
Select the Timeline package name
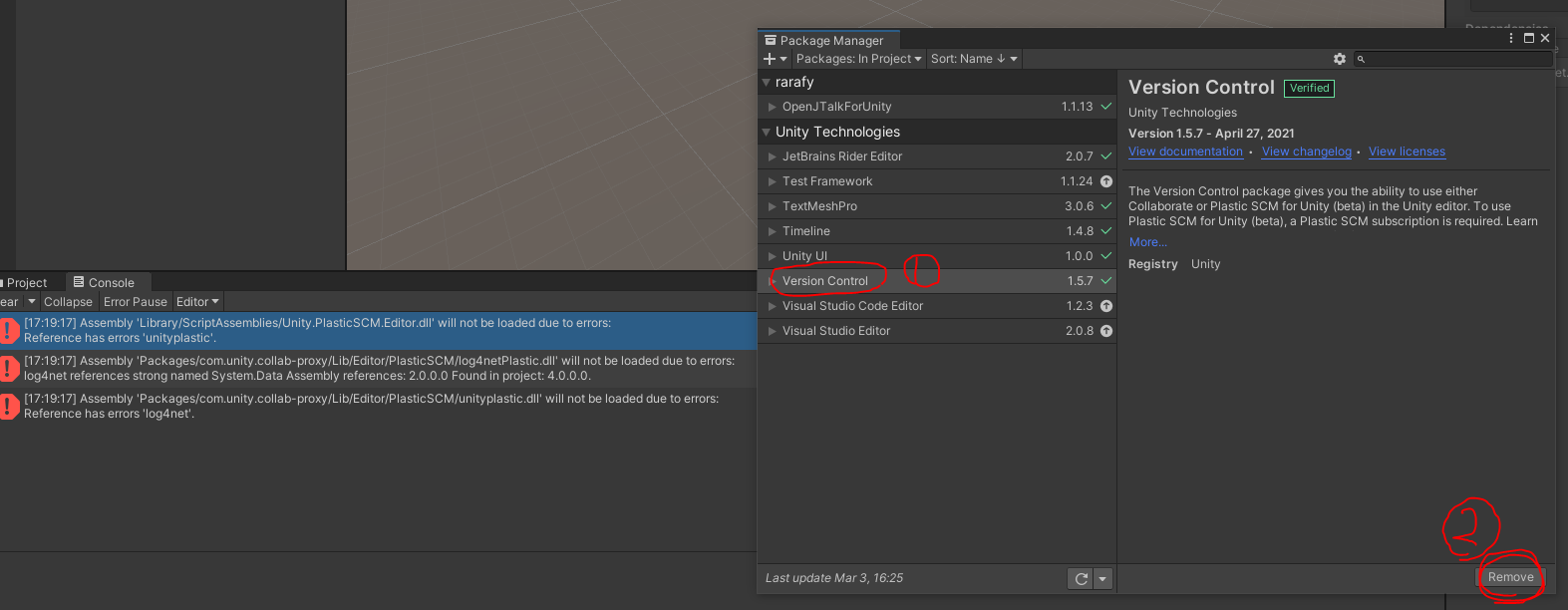tap(805, 231)
